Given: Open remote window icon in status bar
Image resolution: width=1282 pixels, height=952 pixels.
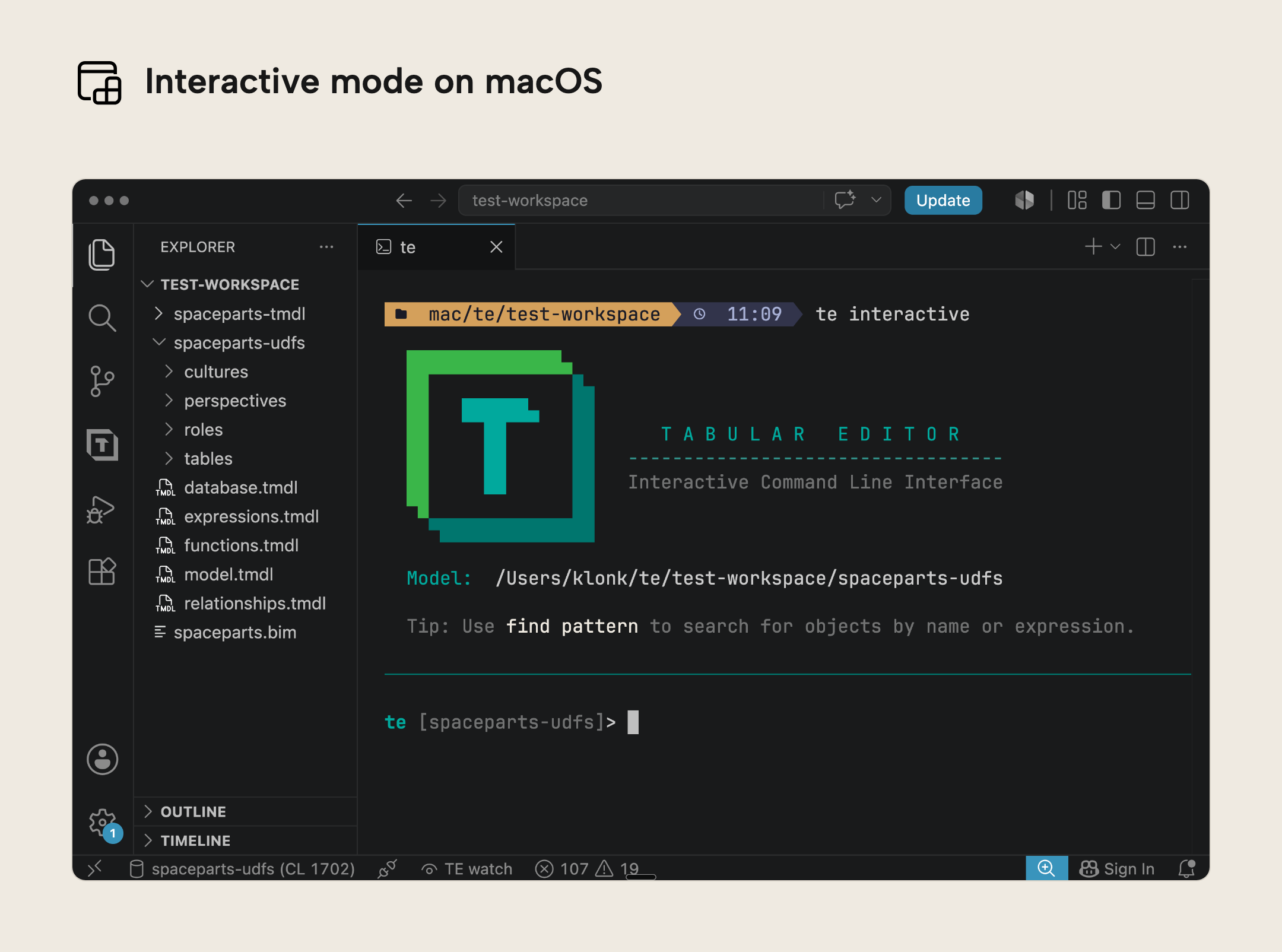Looking at the screenshot, I should [x=95, y=868].
